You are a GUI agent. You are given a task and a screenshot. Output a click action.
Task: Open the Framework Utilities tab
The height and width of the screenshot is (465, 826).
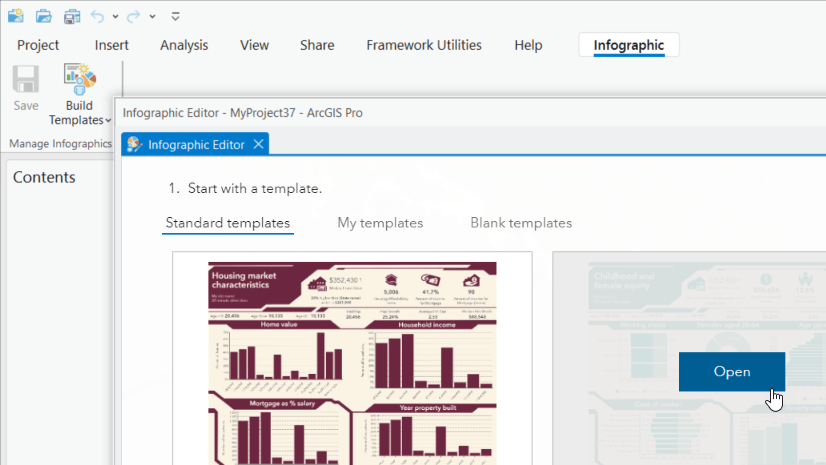coord(424,45)
